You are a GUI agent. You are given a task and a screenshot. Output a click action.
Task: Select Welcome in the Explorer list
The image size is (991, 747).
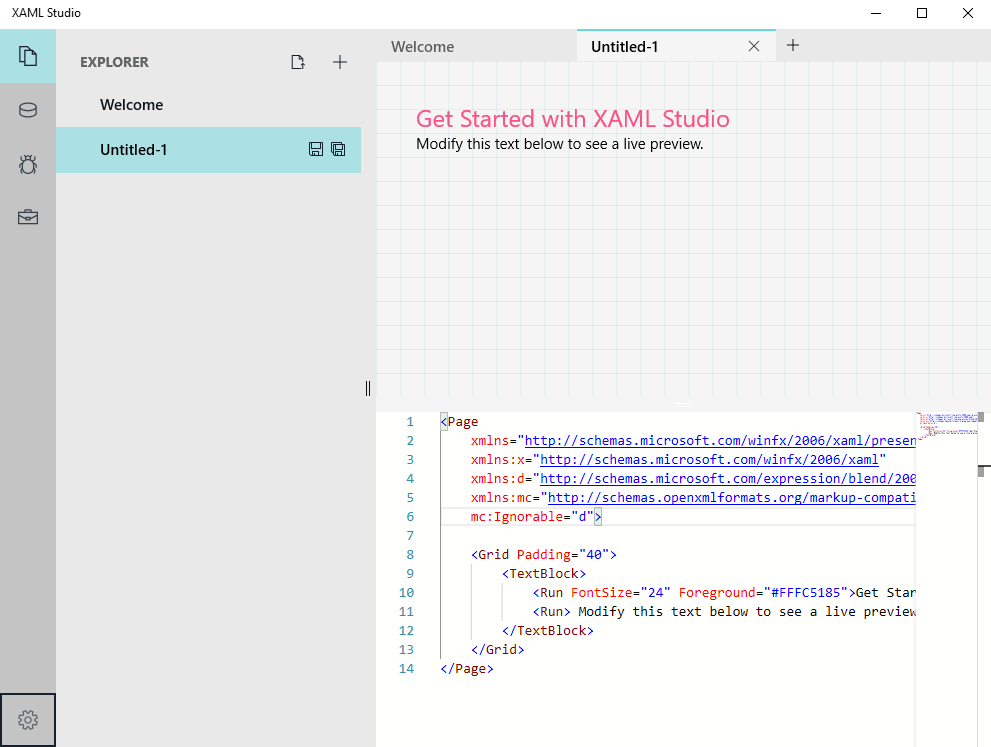coord(131,105)
